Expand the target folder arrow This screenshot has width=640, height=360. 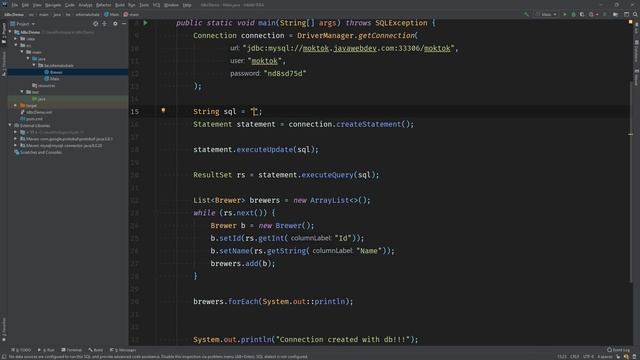click(16, 105)
